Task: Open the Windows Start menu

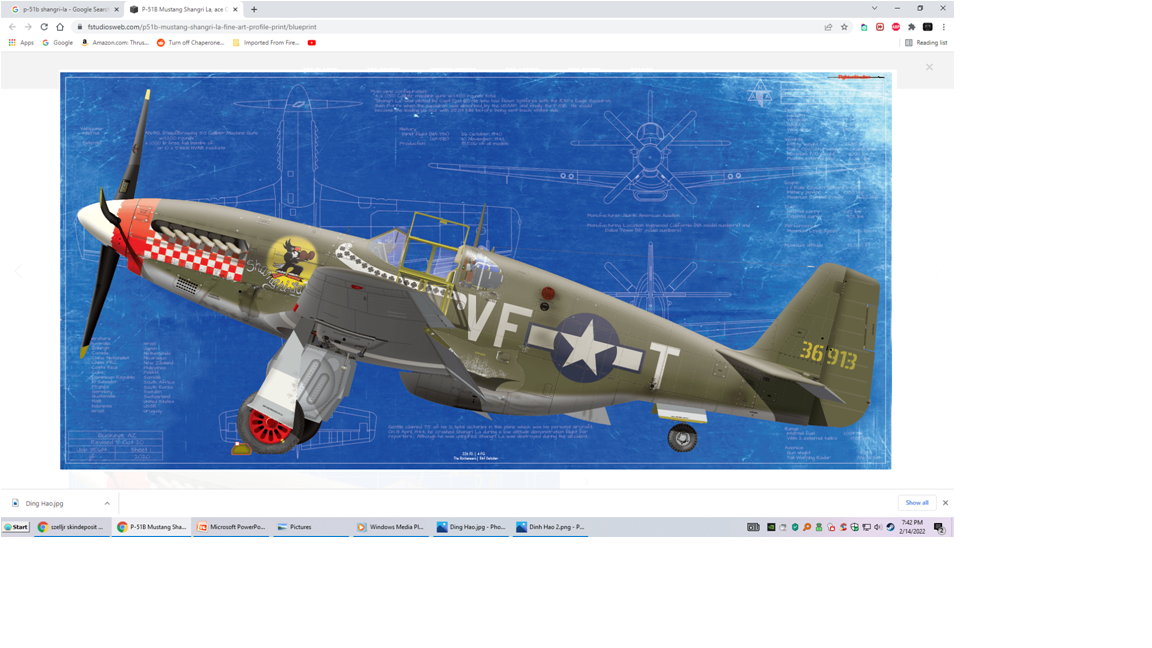Action: click(15, 527)
